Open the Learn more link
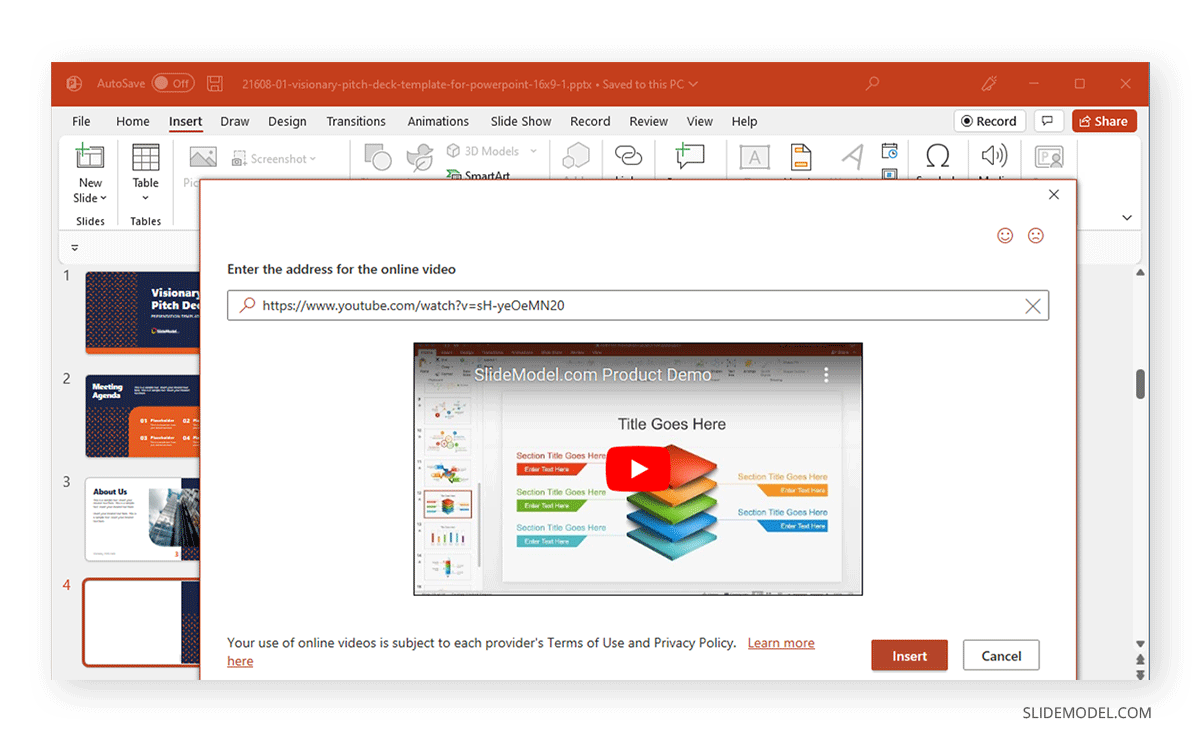This screenshot has height=743, width=1200. point(781,643)
